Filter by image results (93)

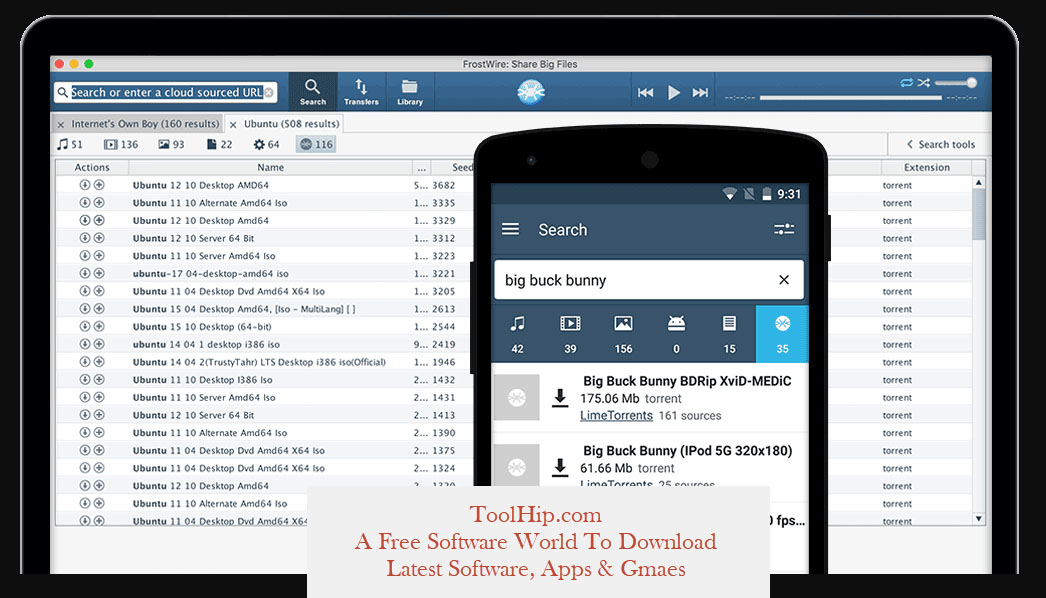[x=171, y=144]
